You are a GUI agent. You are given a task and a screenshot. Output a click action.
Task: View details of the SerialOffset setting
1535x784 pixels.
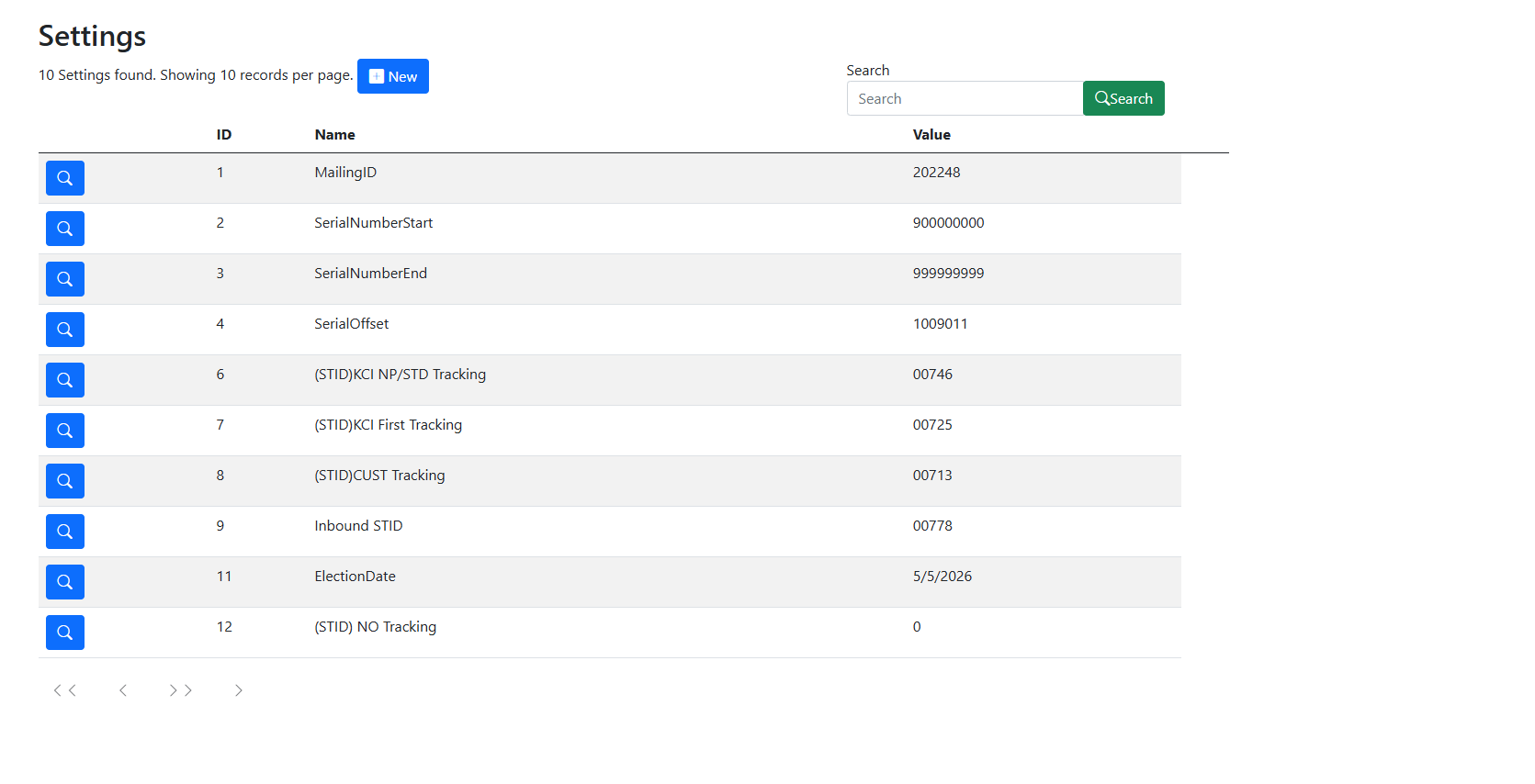tap(64, 330)
